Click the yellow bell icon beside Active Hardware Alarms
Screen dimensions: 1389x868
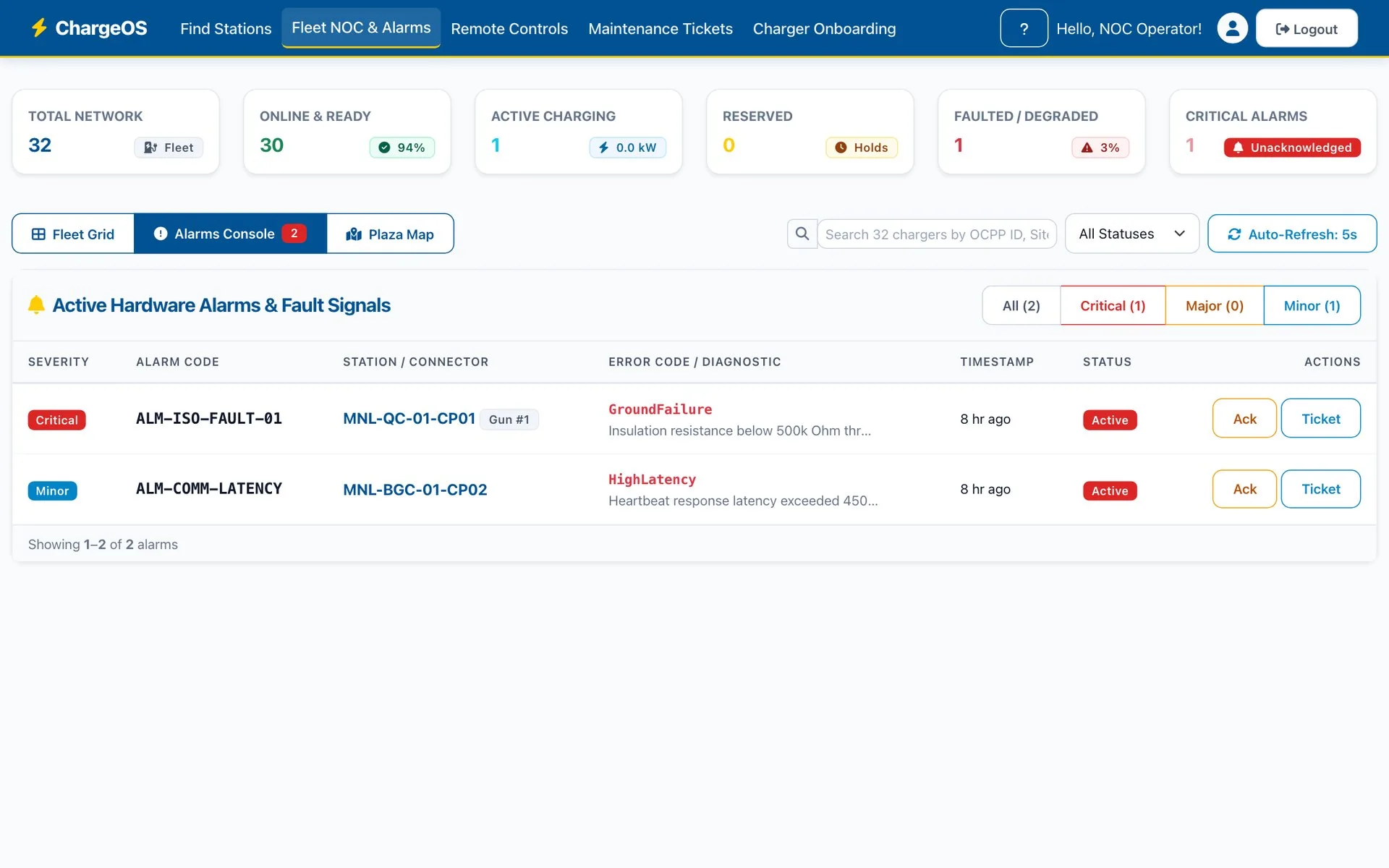(x=36, y=305)
